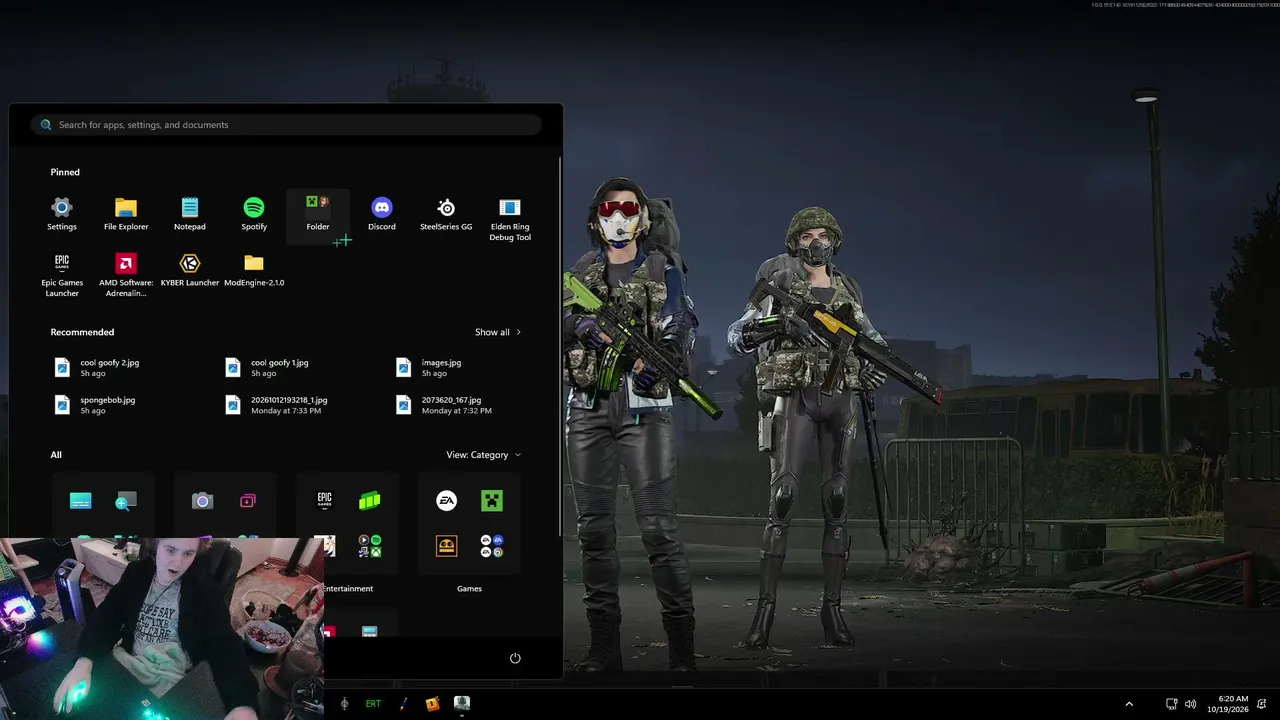Open recommended file spongebob.jpg
The image size is (1280, 720).
(96, 405)
